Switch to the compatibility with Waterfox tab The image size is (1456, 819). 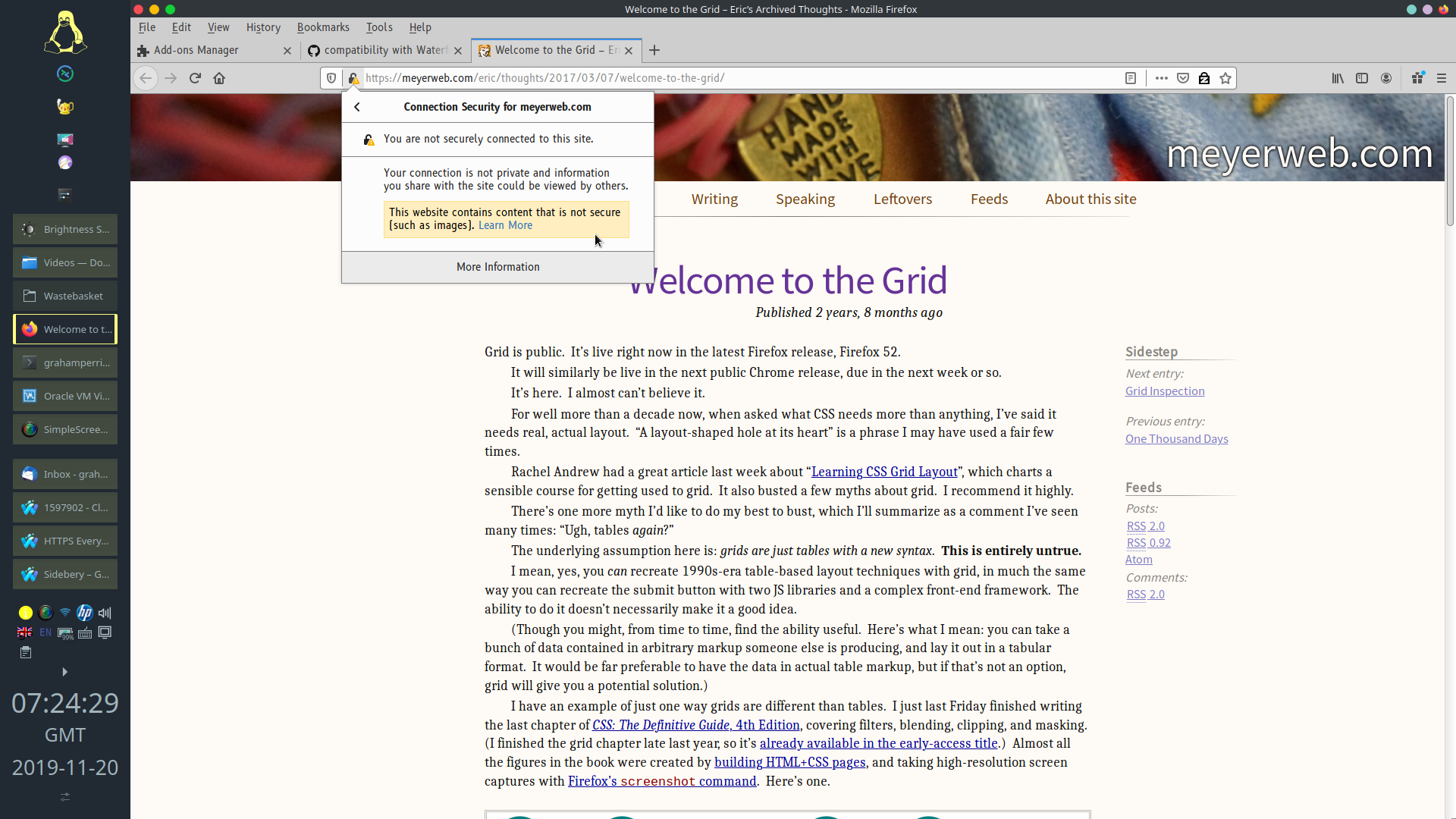pyautogui.click(x=385, y=50)
